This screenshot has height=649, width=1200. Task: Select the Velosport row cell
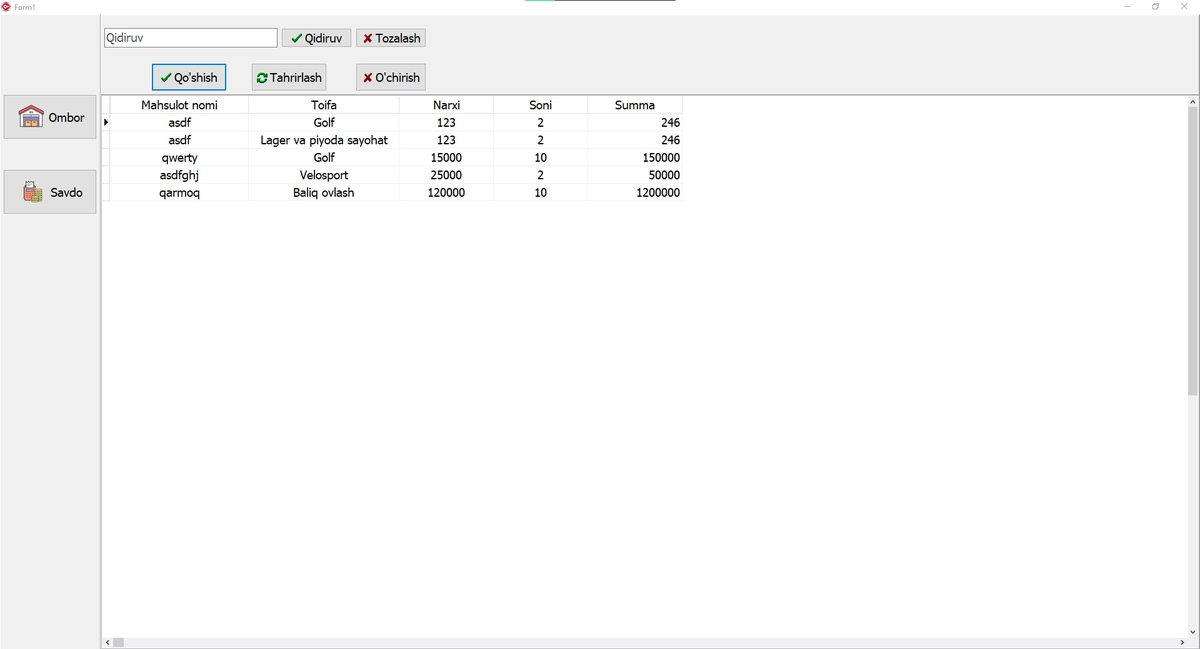324,175
